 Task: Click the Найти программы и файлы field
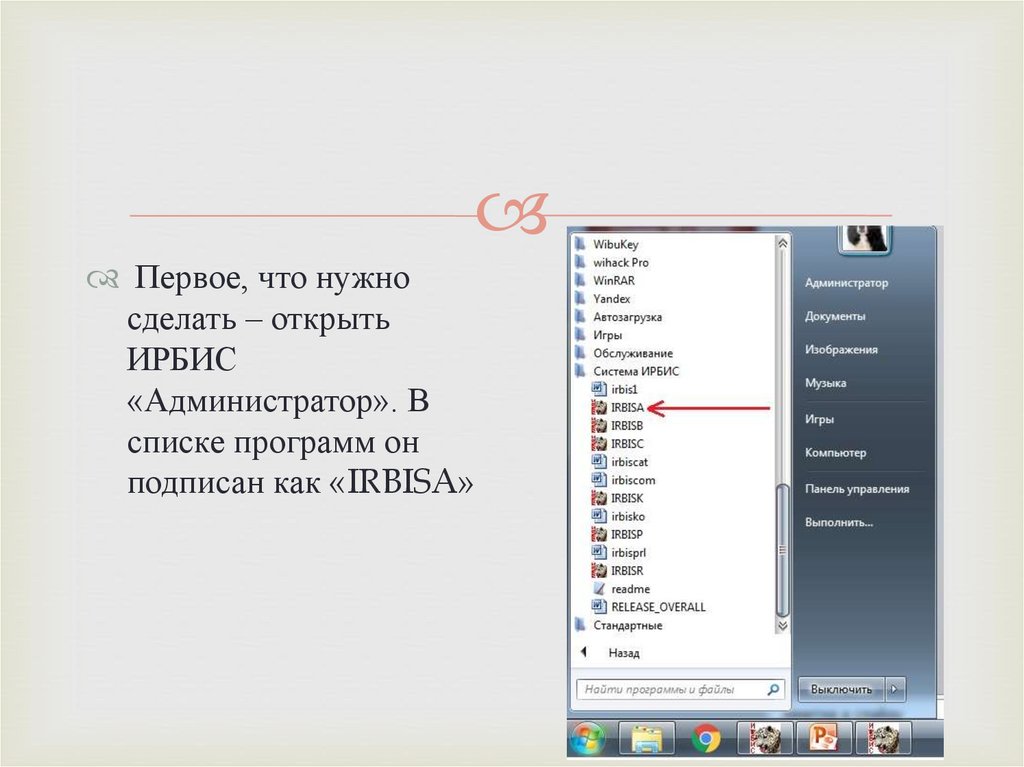[x=679, y=689]
